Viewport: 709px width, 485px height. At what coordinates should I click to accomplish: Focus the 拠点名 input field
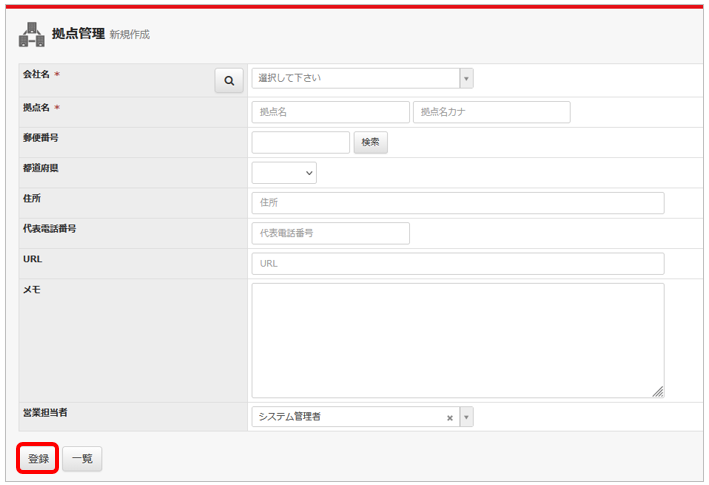pyautogui.click(x=330, y=112)
